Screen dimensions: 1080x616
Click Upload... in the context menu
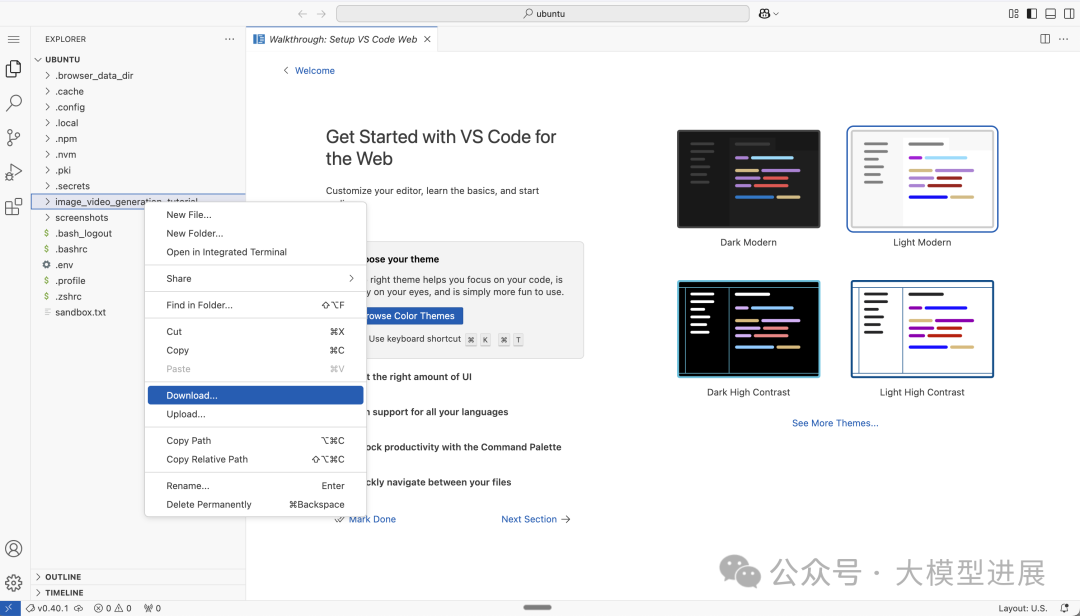coord(256,414)
